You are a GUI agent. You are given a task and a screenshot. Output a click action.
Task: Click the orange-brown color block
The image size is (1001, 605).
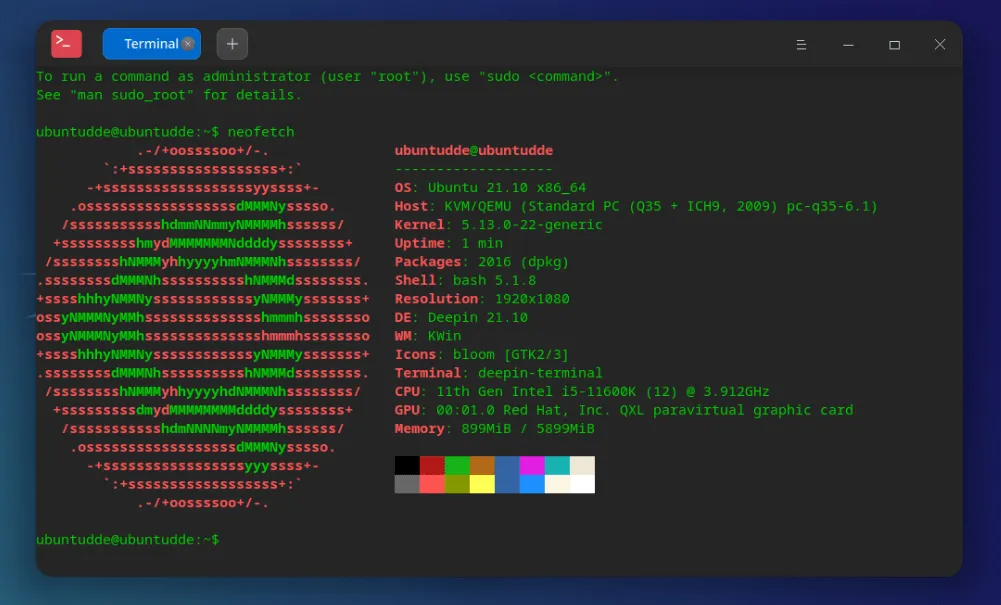point(482,466)
